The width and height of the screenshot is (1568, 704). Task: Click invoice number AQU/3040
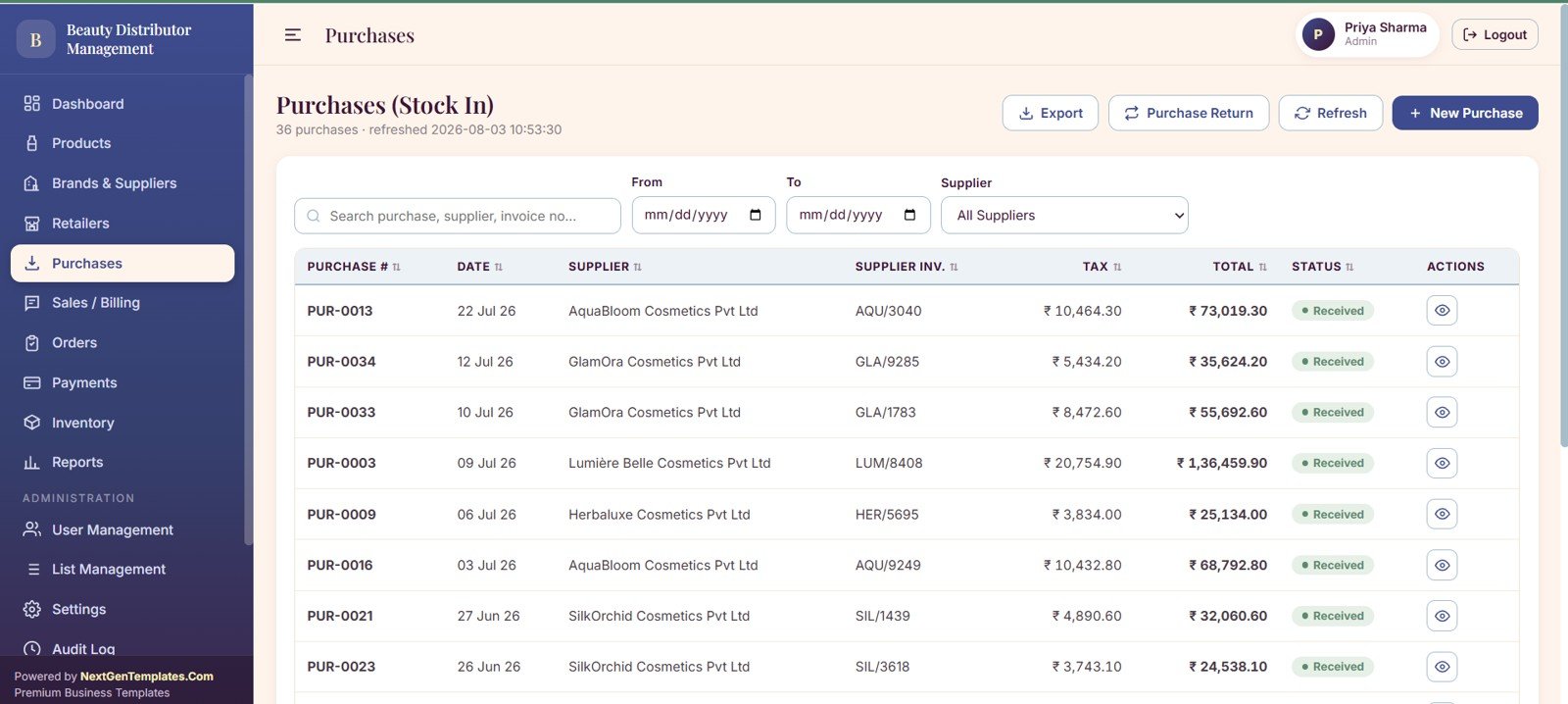[x=888, y=311]
